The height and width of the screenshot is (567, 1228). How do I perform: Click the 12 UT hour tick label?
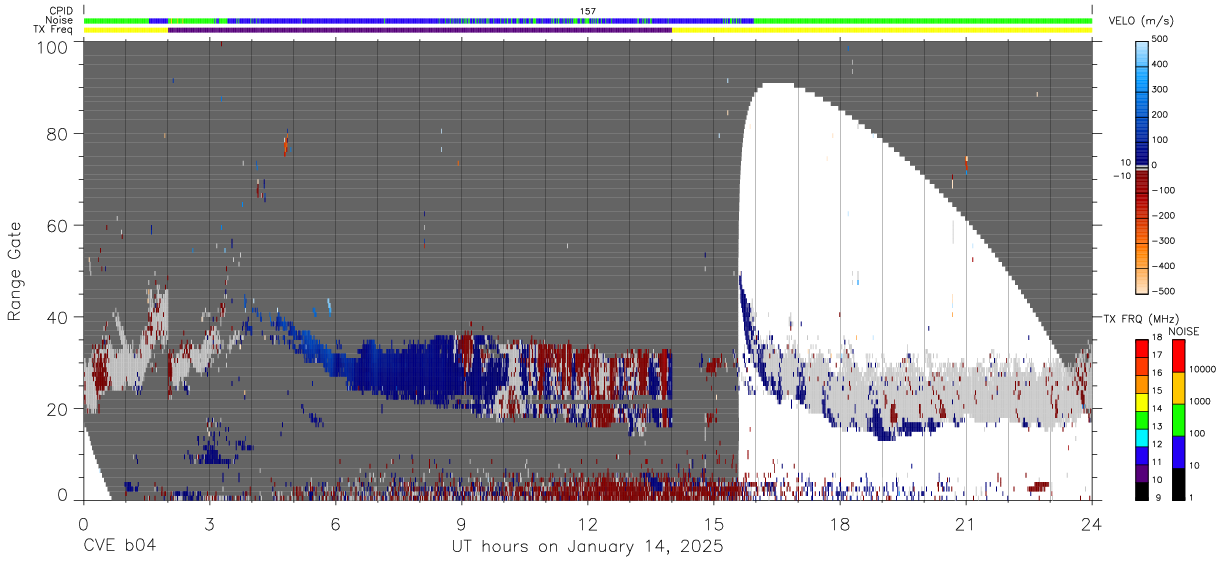point(587,523)
